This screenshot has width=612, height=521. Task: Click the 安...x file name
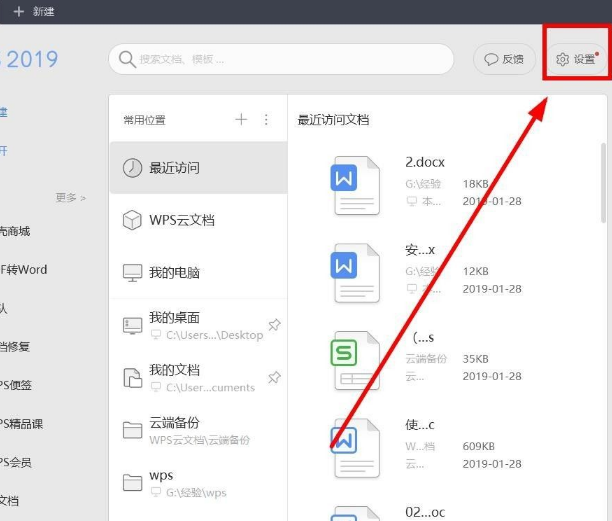coord(420,250)
